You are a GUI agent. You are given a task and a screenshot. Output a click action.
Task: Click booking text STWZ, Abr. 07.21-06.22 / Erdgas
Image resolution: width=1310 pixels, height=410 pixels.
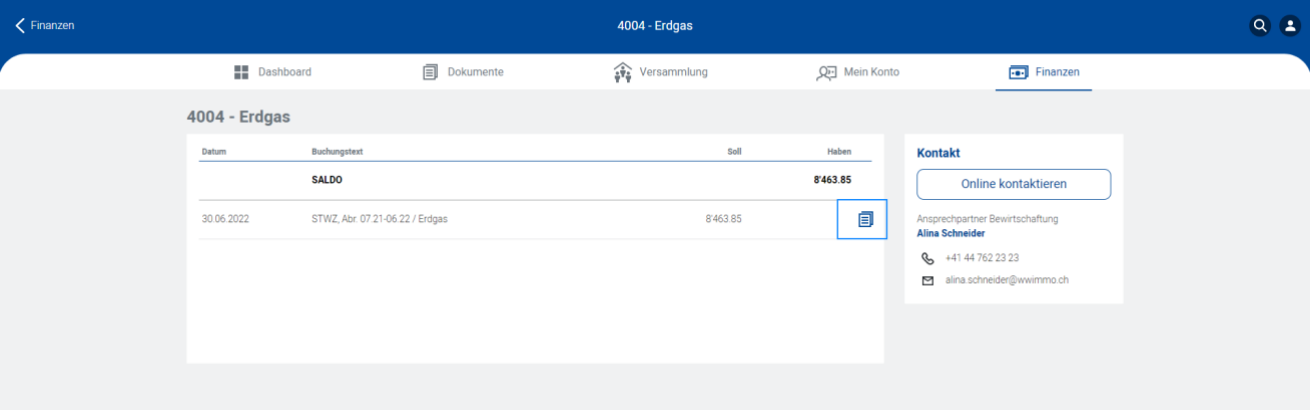click(x=379, y=219)
